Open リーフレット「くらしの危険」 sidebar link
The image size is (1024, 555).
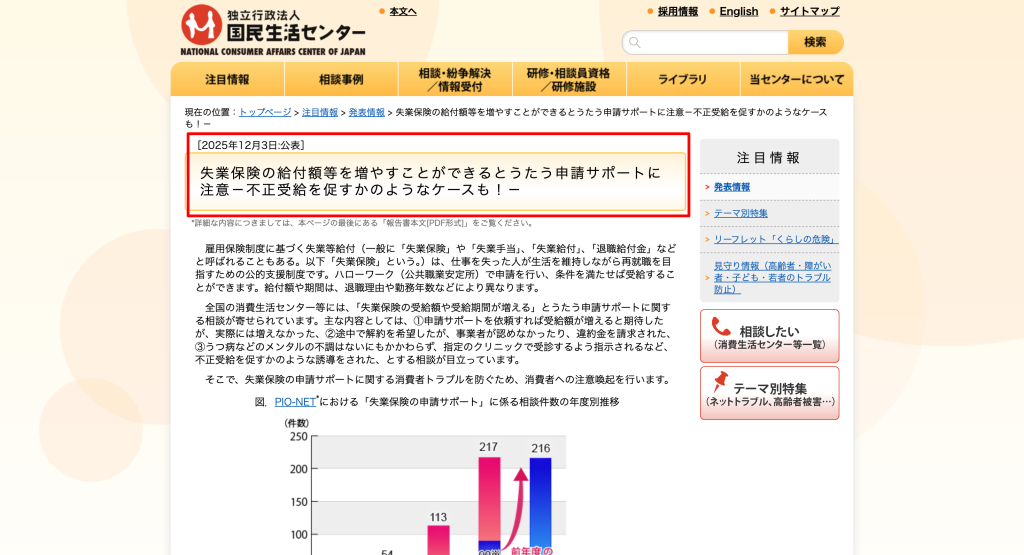[775, 240]
